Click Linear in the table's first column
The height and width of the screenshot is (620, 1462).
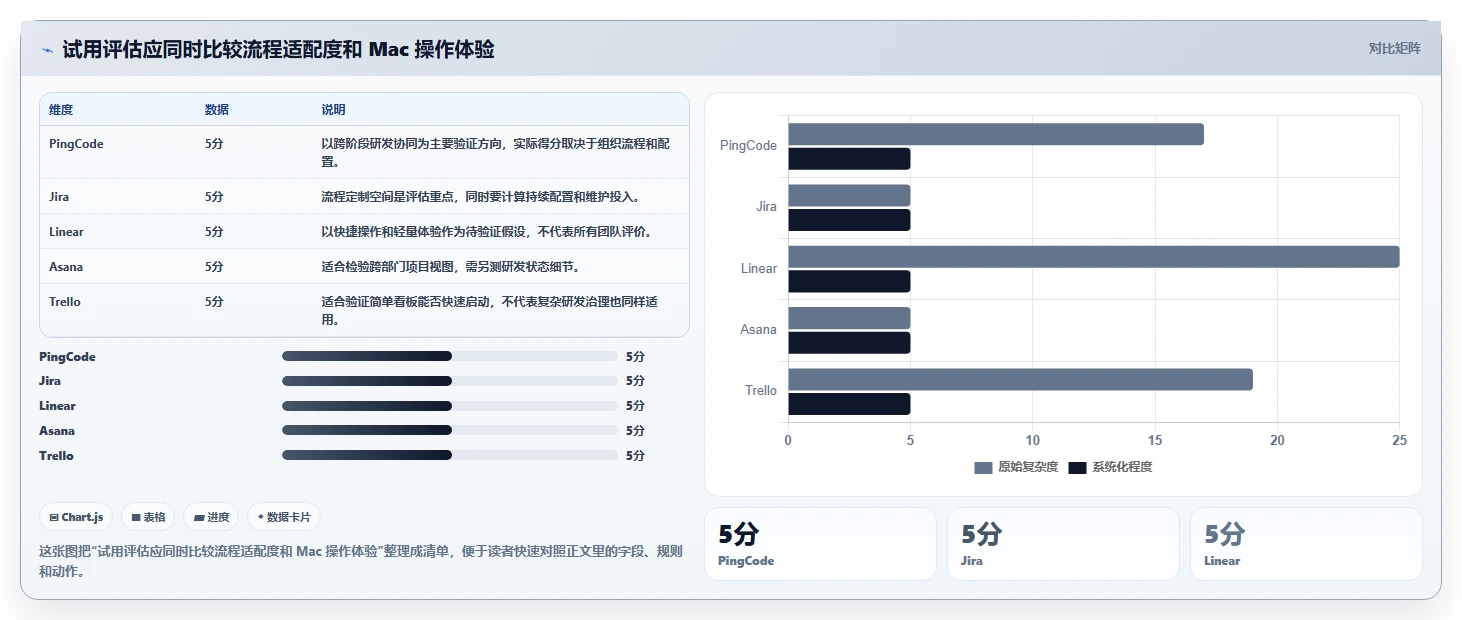pyautogui.click(x=66, y=232)
